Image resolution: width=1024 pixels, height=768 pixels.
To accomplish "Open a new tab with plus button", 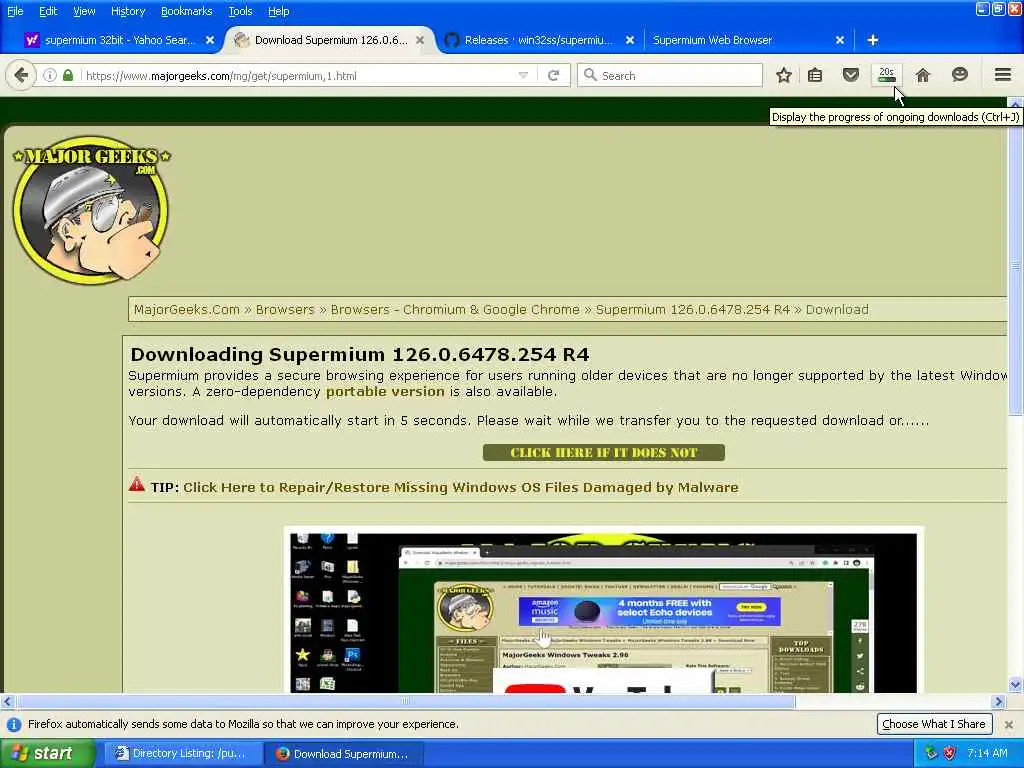I will (x=872, y=40).
